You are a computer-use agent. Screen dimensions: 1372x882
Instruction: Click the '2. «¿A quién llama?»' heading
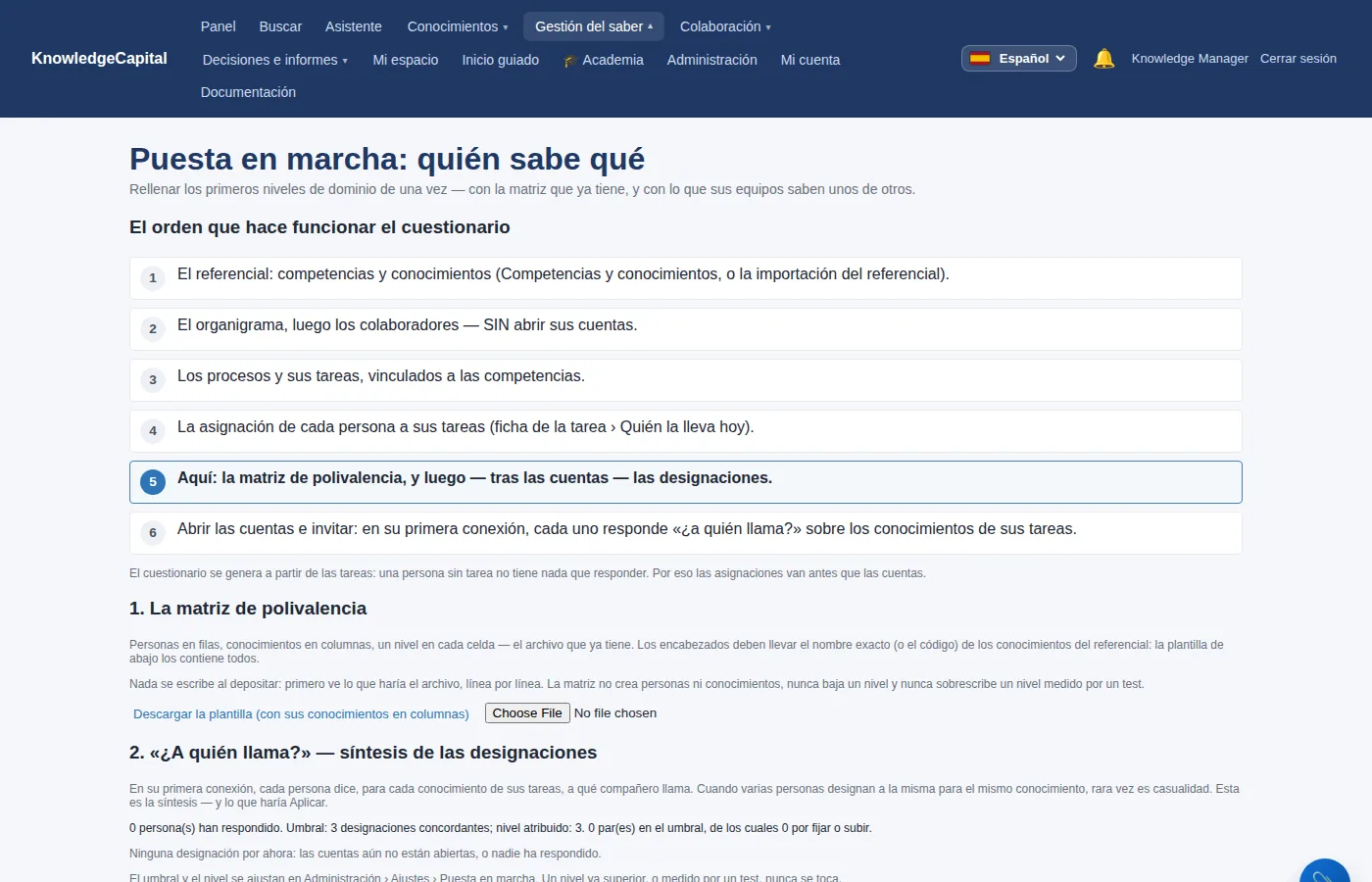[x=363, y=753]
